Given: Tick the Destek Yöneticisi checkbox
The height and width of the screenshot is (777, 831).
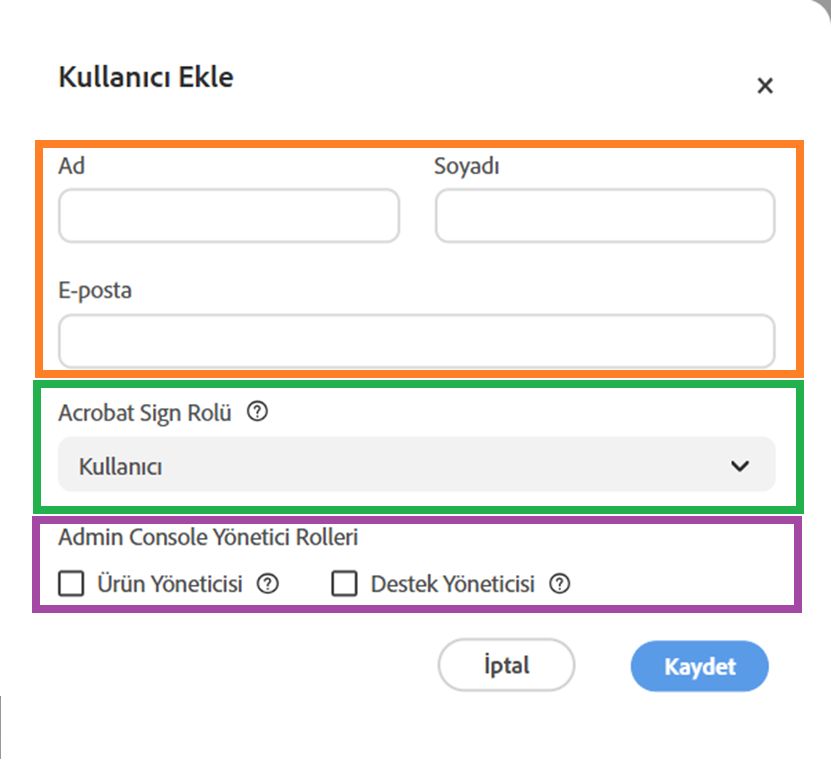Looking at the screenshot, I should (344, 584).
